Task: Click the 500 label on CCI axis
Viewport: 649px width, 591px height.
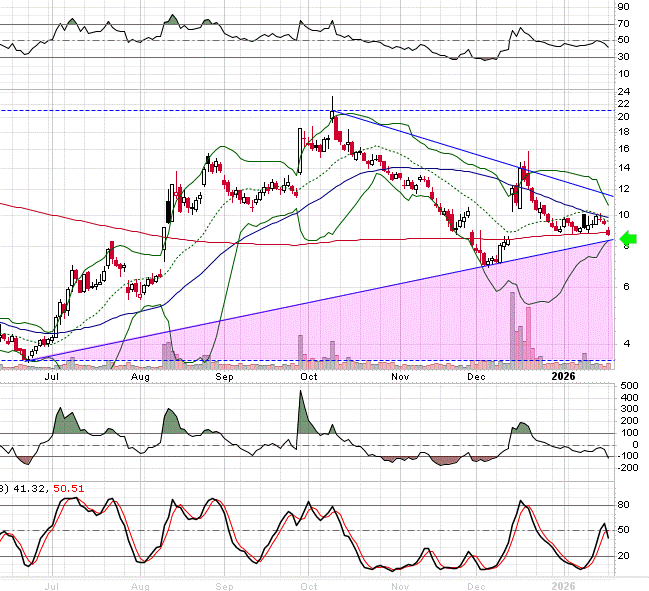Action: (x=628, y=385)
